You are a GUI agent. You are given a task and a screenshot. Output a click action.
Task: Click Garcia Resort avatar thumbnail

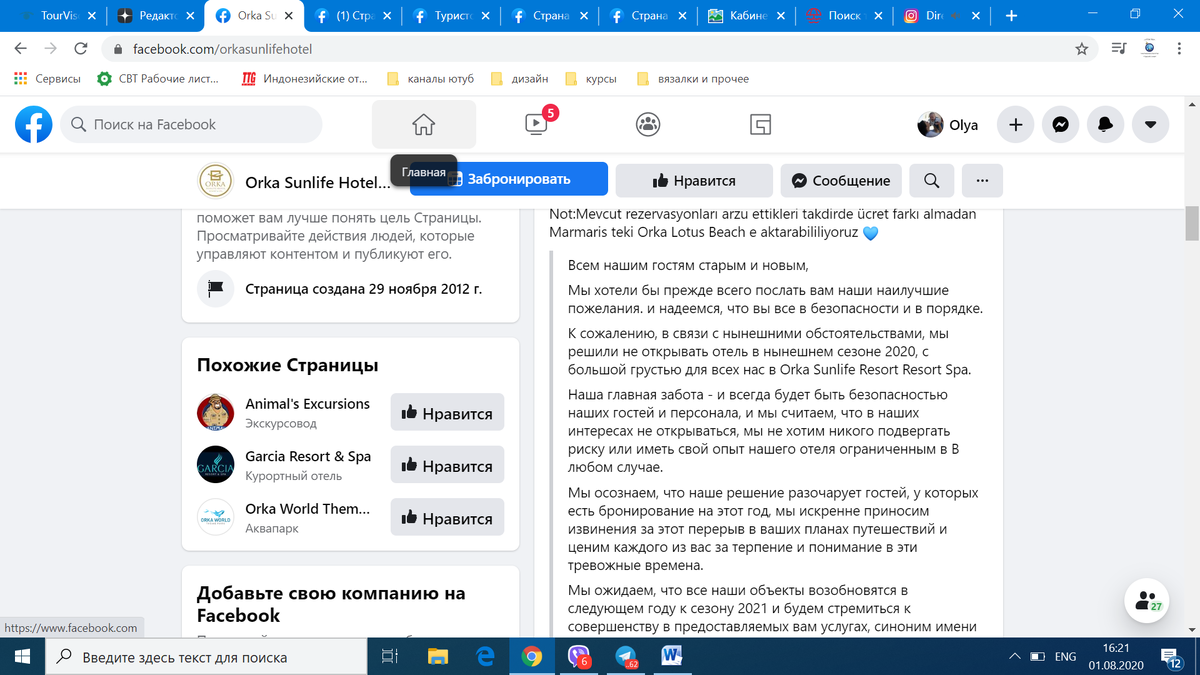[x=215, y=465]
